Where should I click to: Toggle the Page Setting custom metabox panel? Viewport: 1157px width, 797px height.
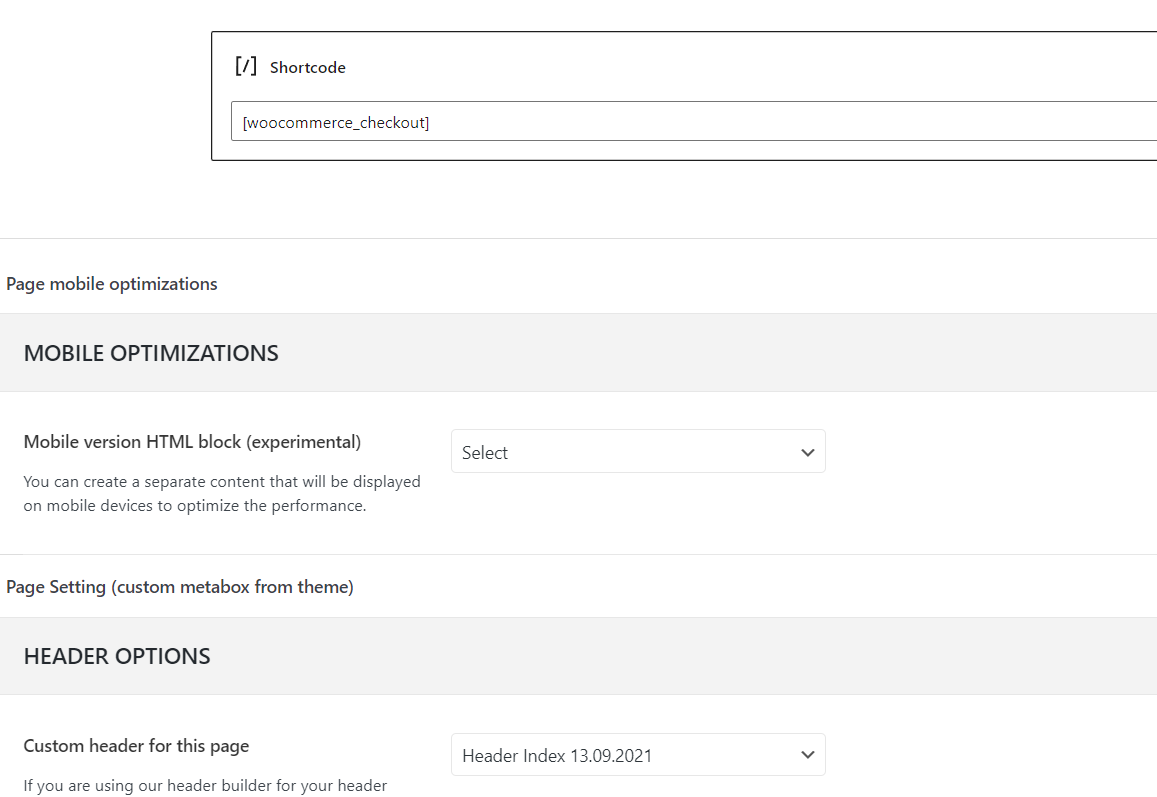180,587
